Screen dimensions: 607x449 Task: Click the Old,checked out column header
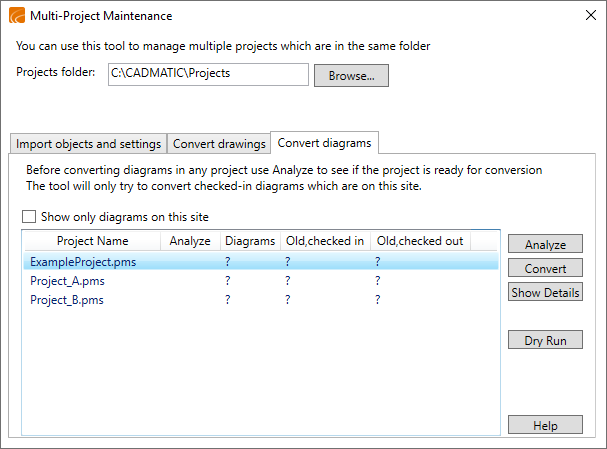pyautogui.click(x=419, y=241)
